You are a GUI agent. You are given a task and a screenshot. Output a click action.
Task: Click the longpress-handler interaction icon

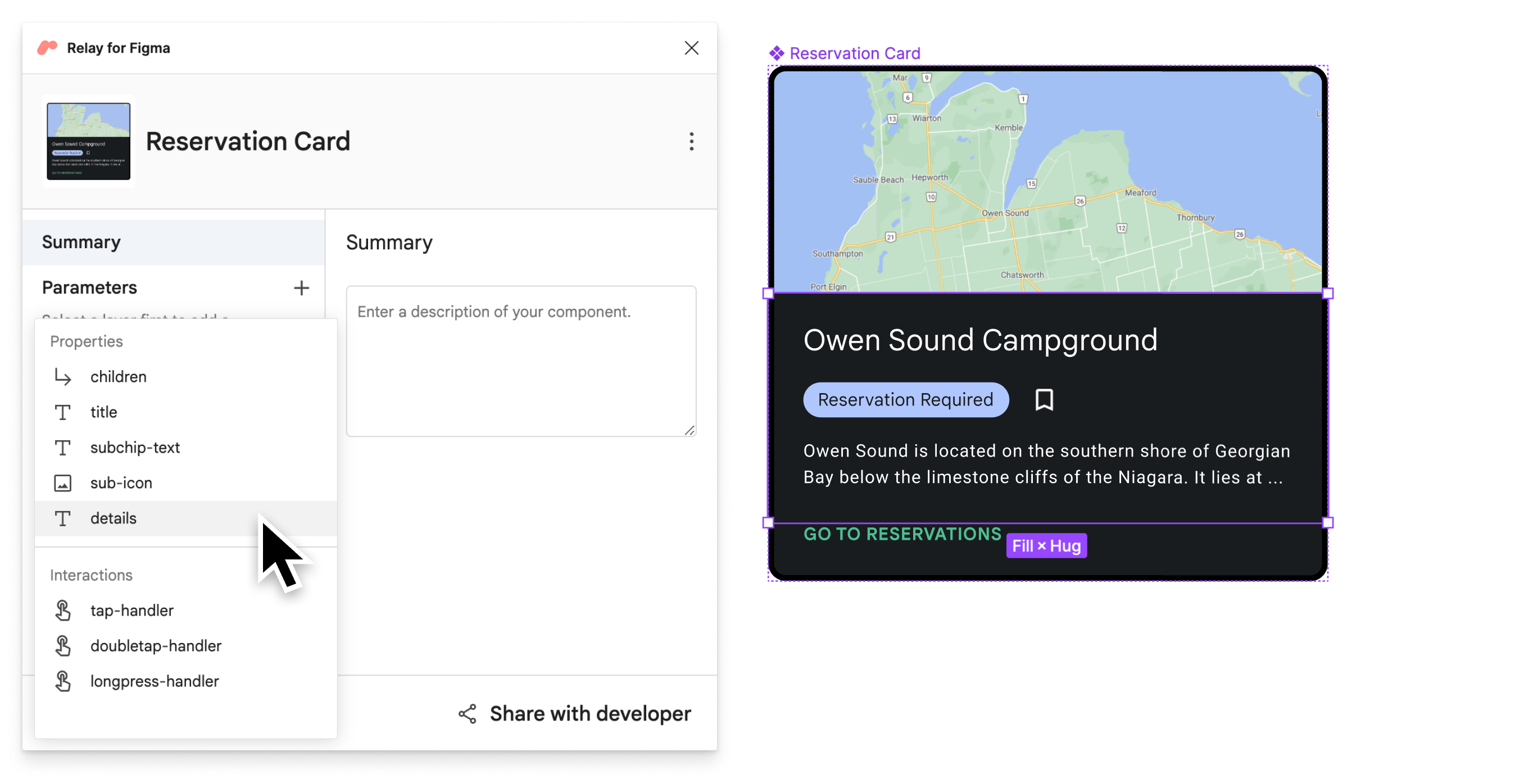click(x=63, y=681)
